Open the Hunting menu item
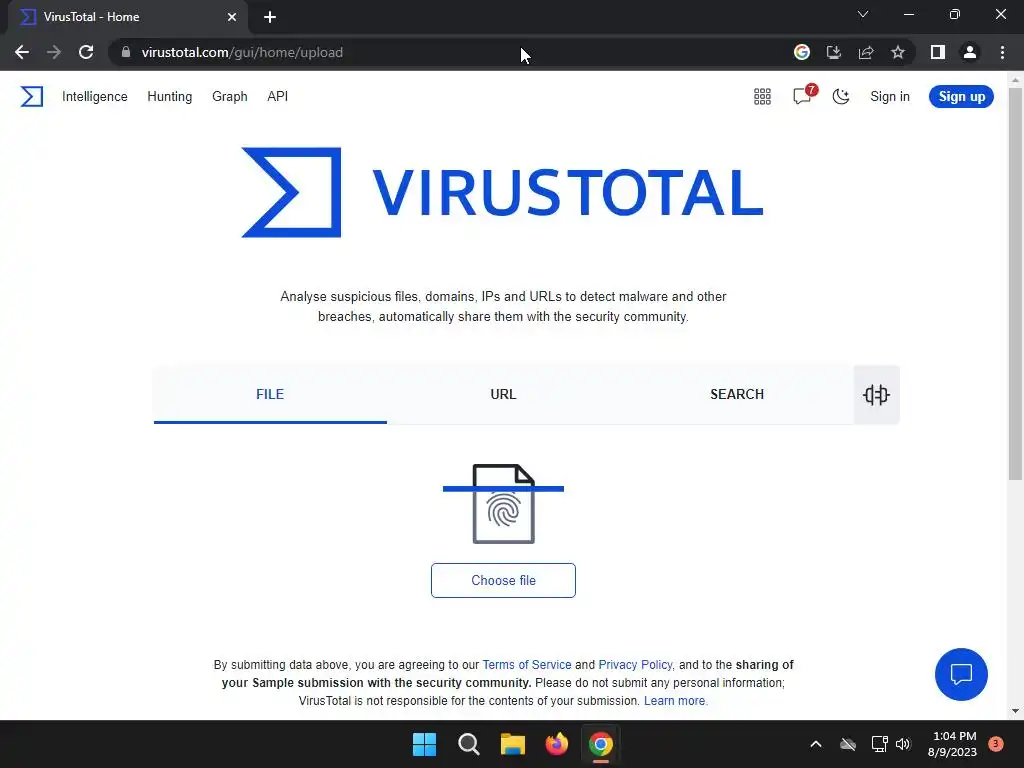Image resolution: width=1024 pixels, height=768 pixels. click(x=170, y=97)
